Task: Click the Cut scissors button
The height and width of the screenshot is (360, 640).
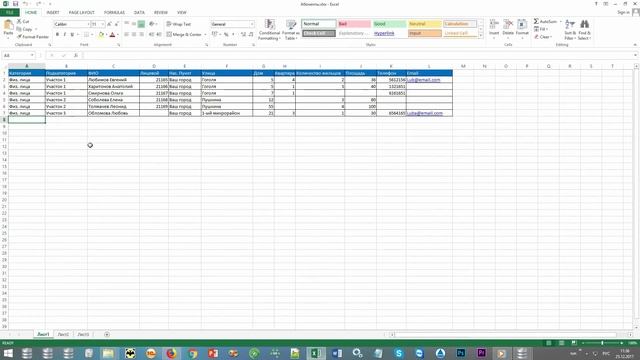Action: click(x=23, y=21)
